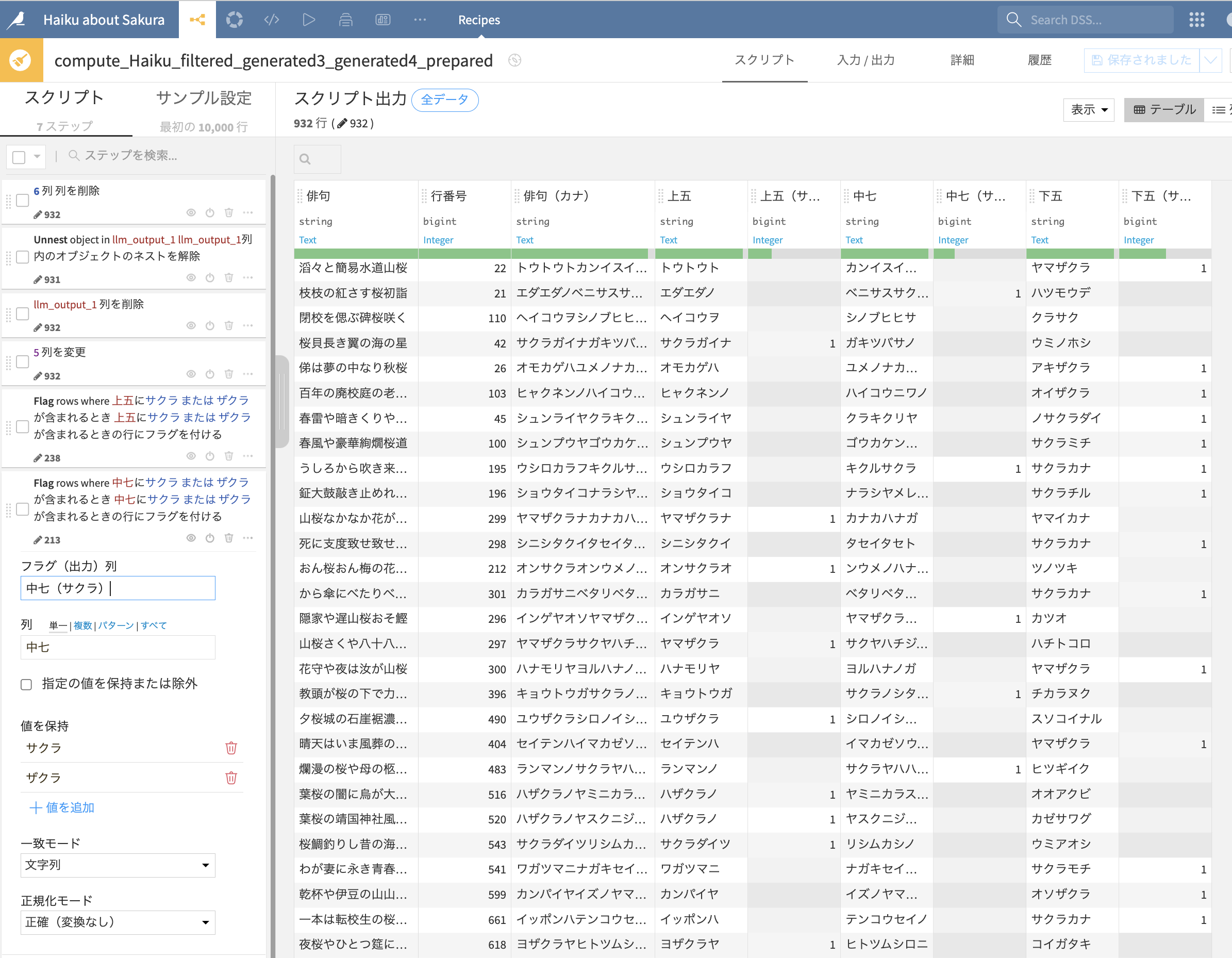Viewport: 1232px width, 958px height.
Task: Click the 全データ button
Action: coord(444,100)
